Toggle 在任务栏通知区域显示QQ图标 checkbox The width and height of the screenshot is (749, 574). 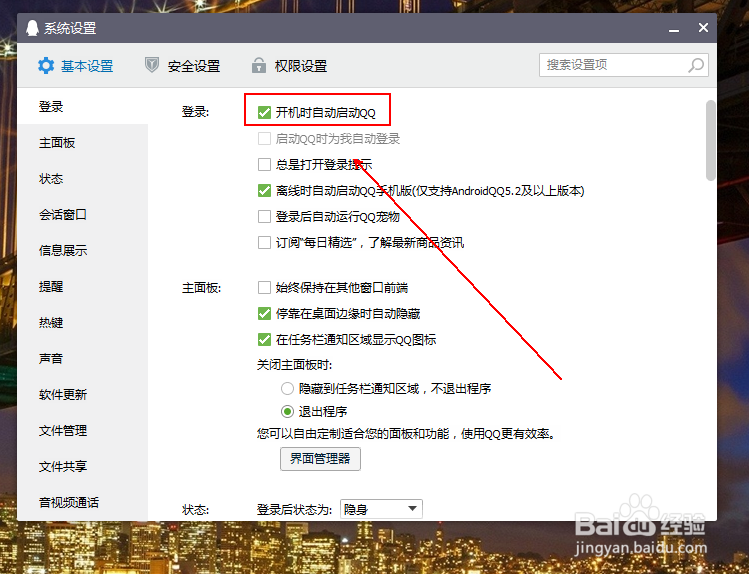tap(264, 340)
